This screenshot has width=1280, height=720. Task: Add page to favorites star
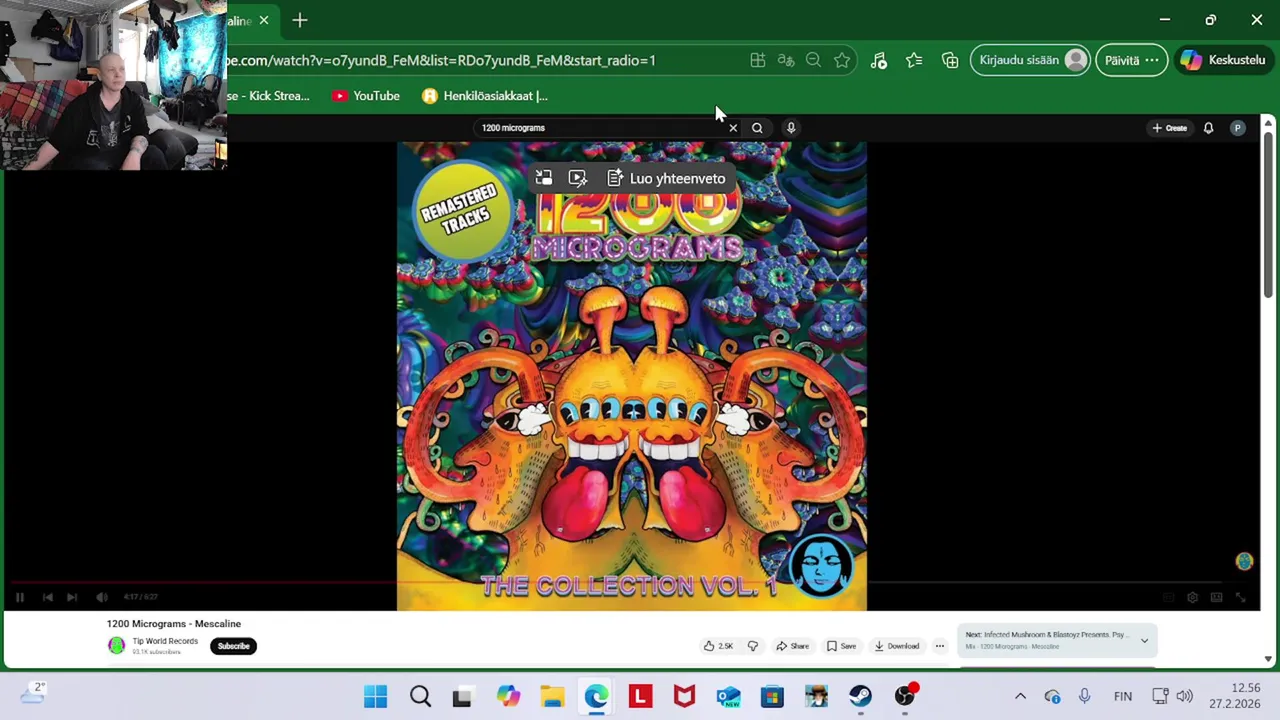click(x=842, y=60)
